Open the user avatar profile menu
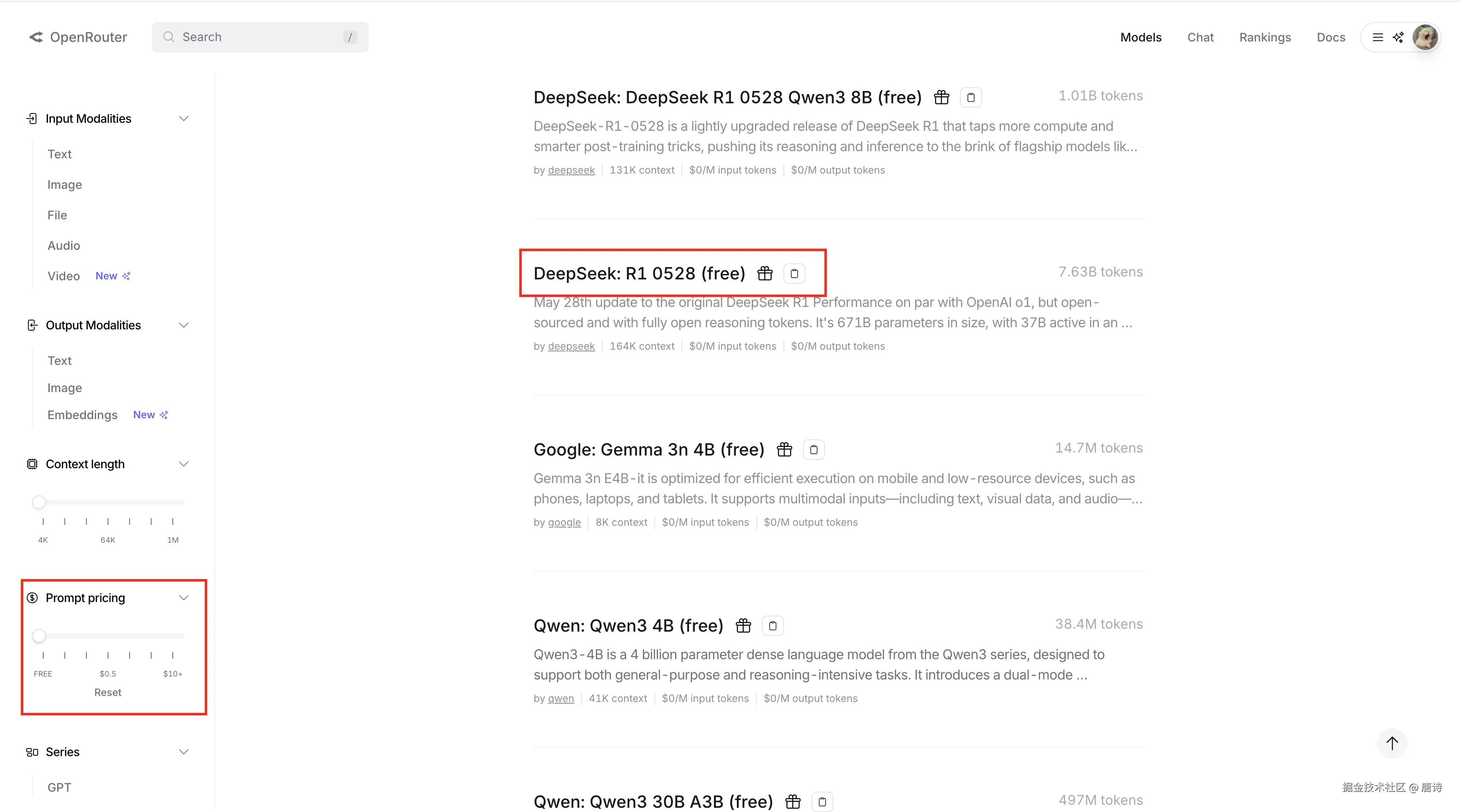1461x812 pixels. [x=1425, y=37]
